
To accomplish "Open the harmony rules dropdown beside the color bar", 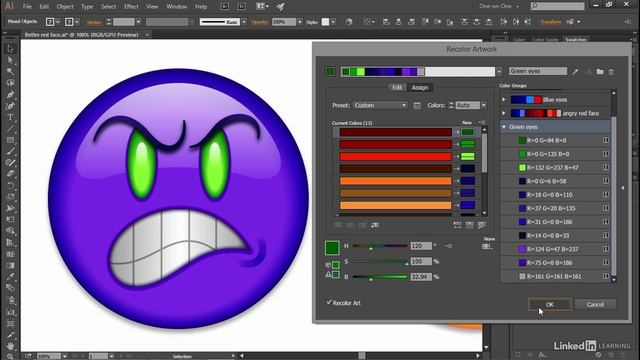I will point(499,72).
